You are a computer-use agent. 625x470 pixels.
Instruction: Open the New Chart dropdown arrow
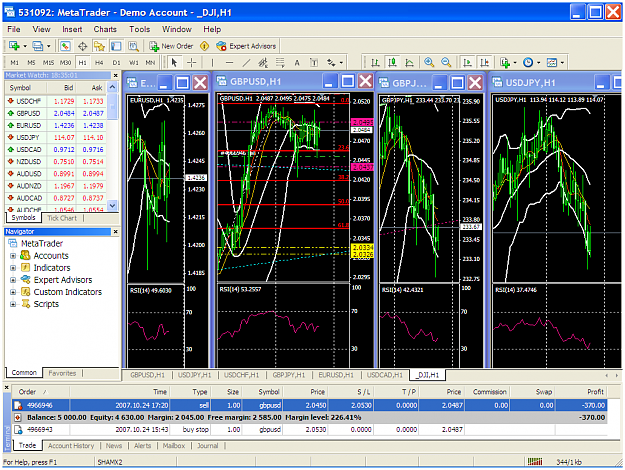coord(25,46)
